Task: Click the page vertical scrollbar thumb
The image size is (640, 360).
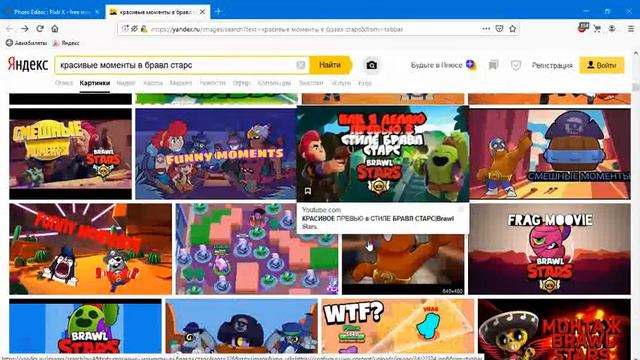Action: point(636,87)
